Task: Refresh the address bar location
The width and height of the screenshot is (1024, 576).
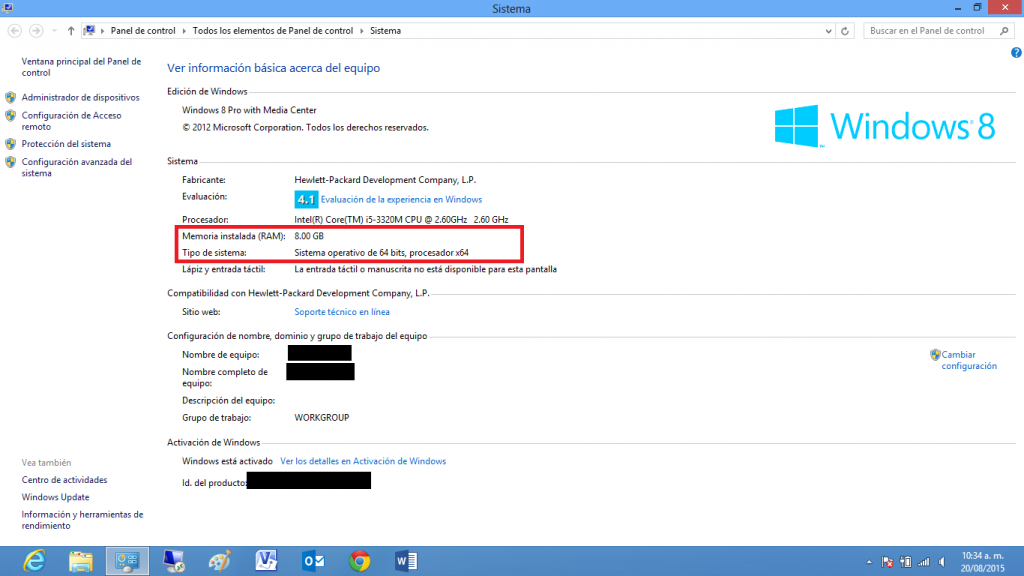Action: pyautogui.click(x=845, y=31)
